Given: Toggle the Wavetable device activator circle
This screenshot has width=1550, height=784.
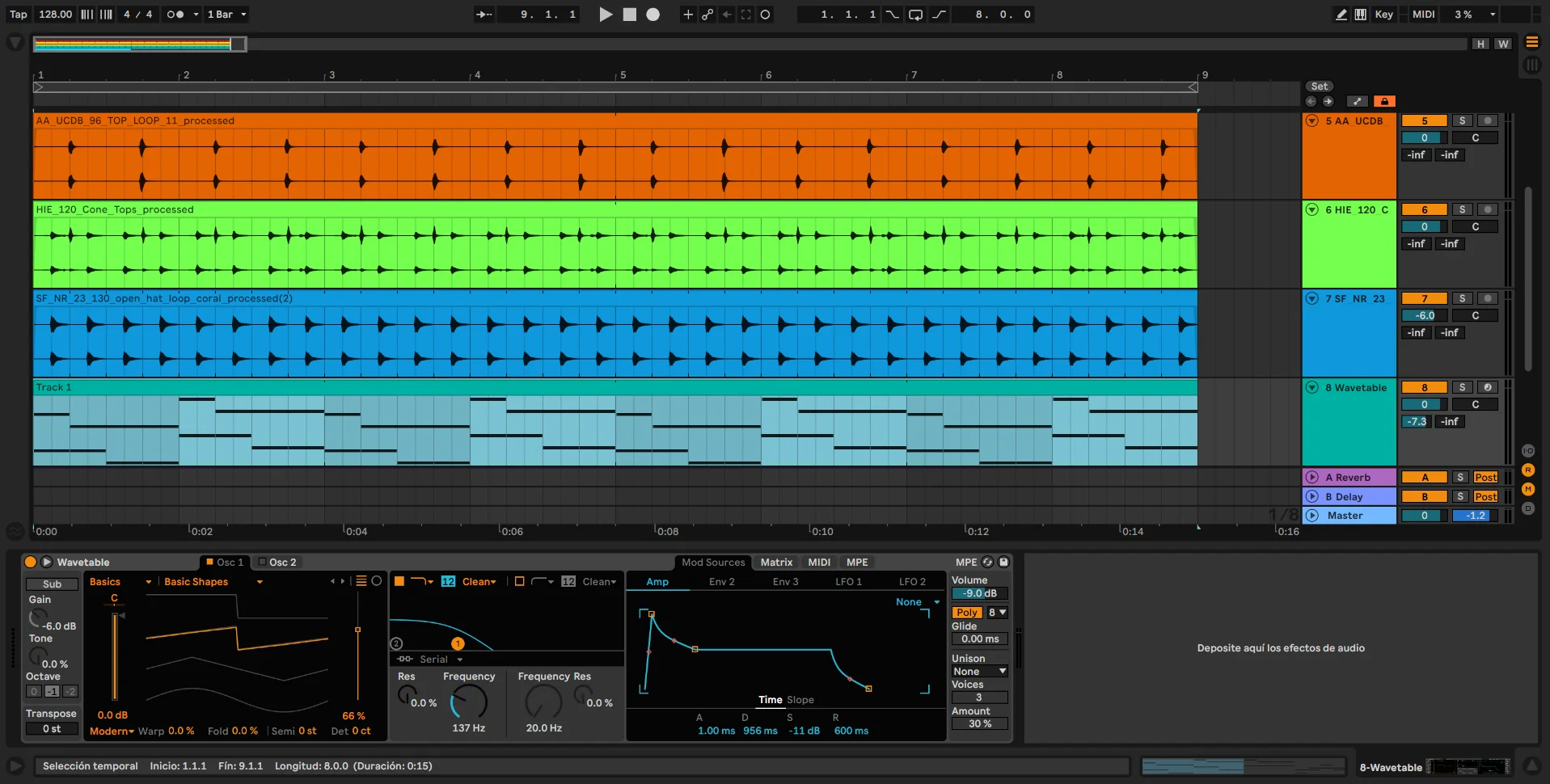Looking at the screenshot, I should coord(30,562).
